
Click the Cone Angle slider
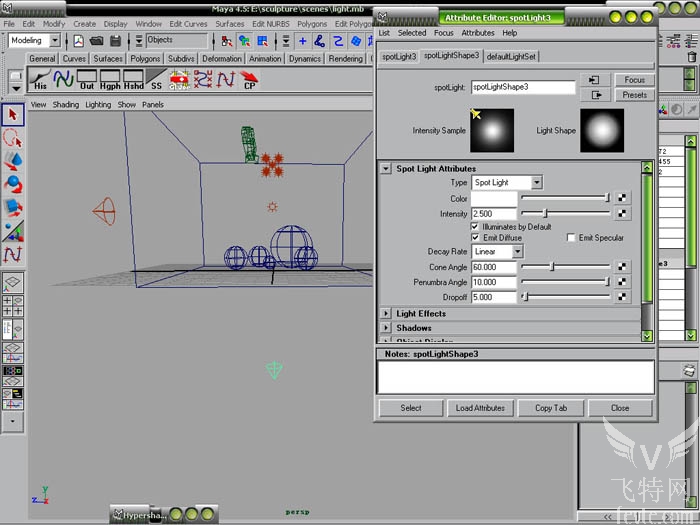pos(565,267)
